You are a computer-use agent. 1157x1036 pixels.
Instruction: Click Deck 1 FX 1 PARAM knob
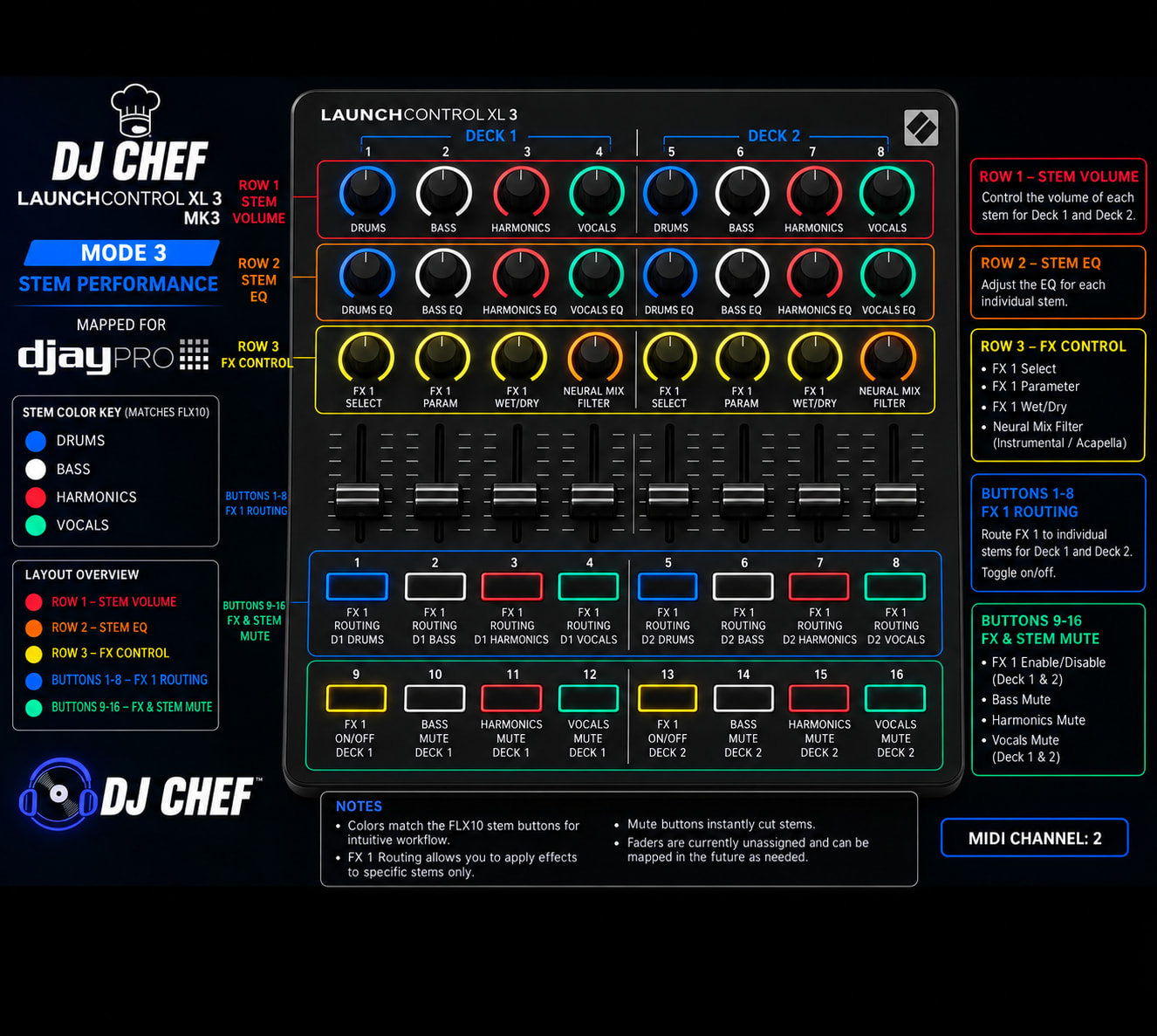click(x=442, y=357)
